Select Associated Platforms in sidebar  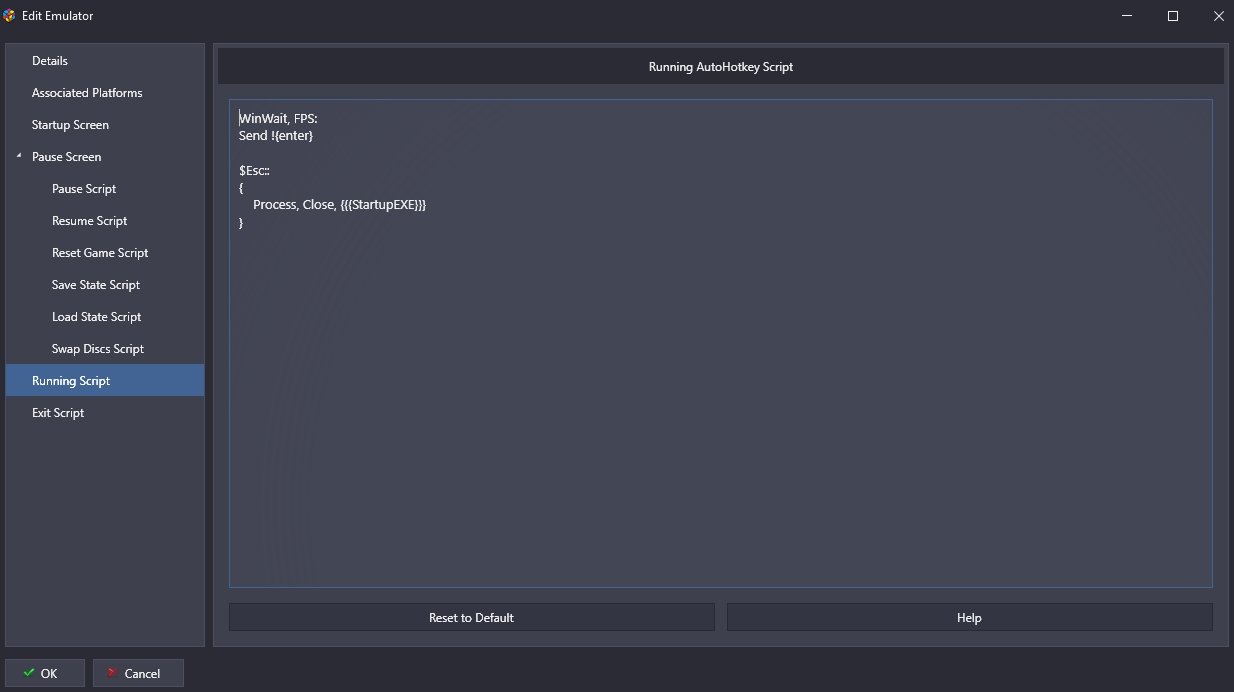104,93
